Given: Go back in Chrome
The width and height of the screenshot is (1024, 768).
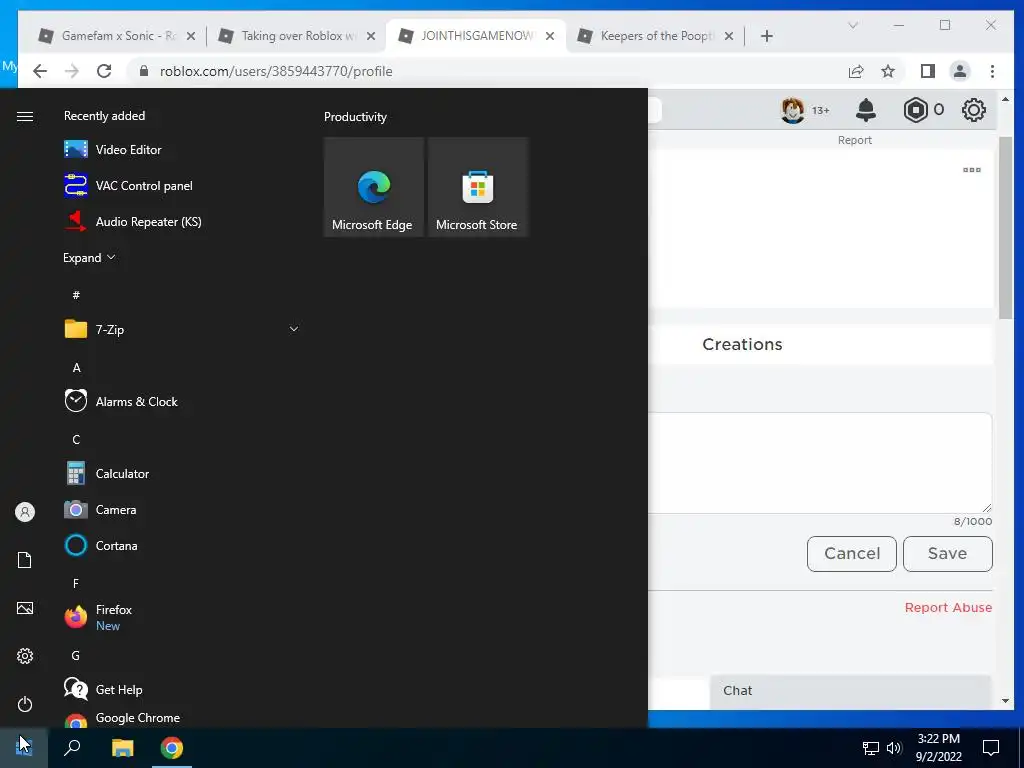Looking at the screenshot, I should pos(40,71).
